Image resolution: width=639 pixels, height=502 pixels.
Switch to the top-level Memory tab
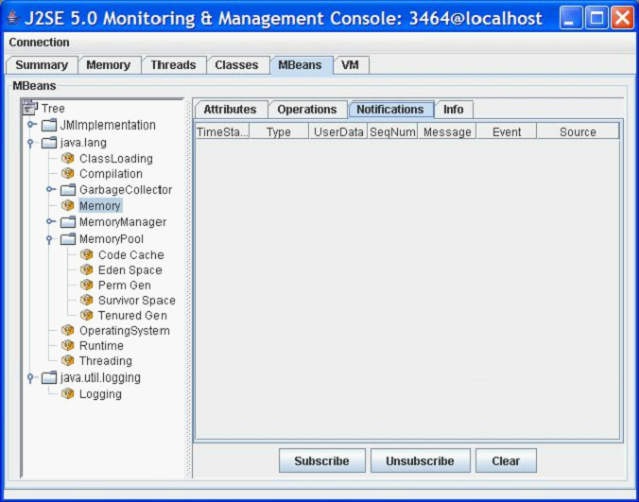pos(109,65)
